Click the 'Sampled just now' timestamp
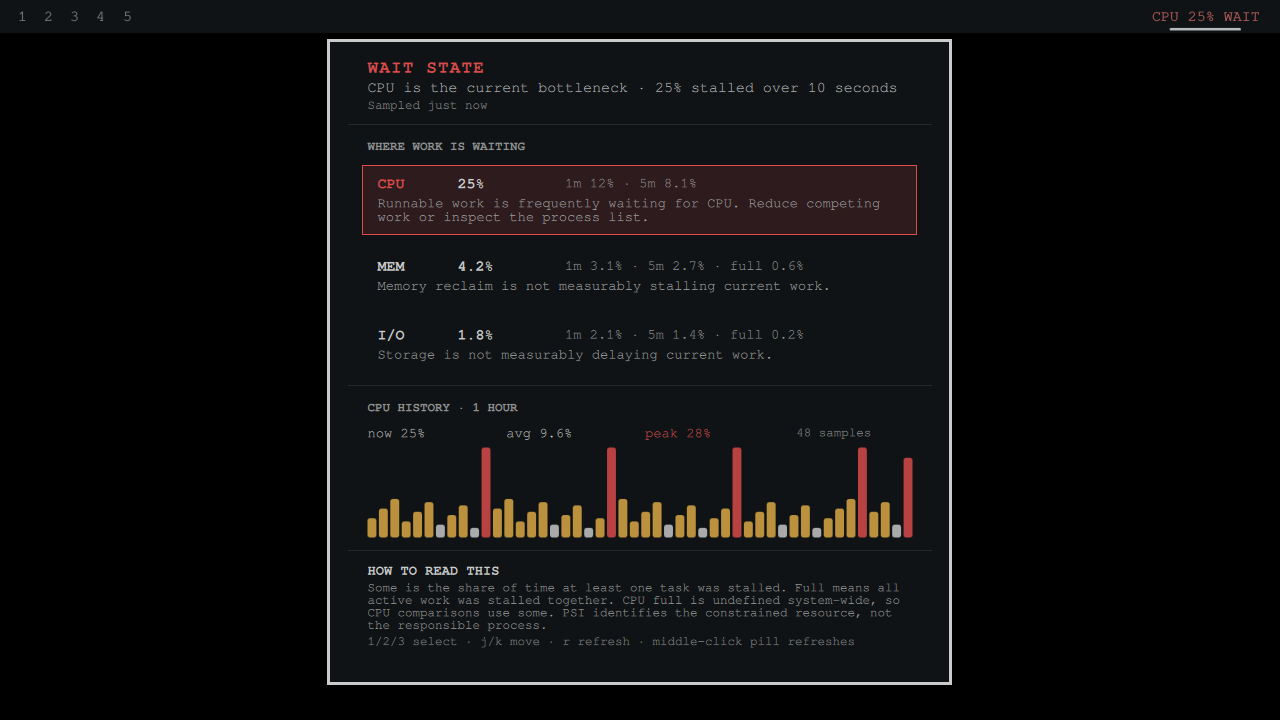The height and width of the screenshot is (720, 1280). [x=427, y=106]
